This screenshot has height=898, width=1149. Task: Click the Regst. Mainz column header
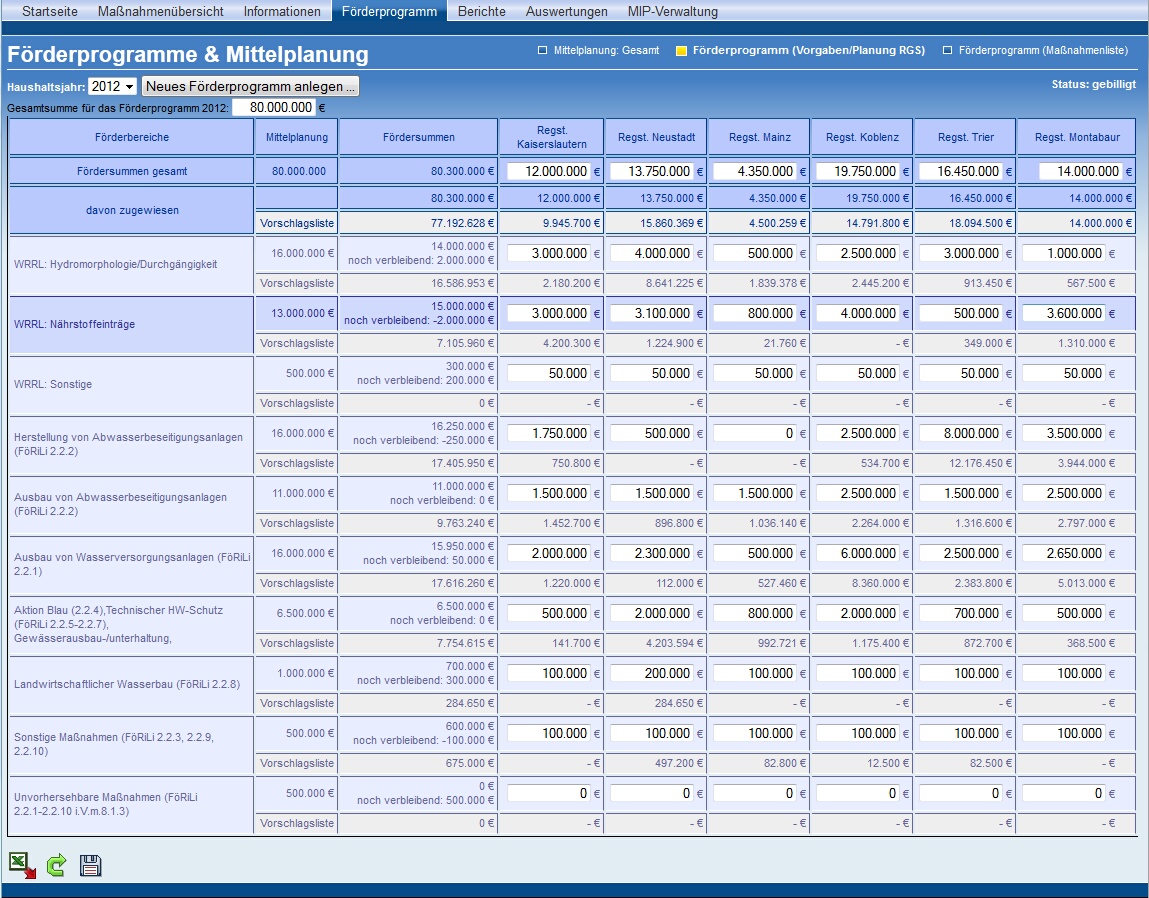[x=759, y=137]
